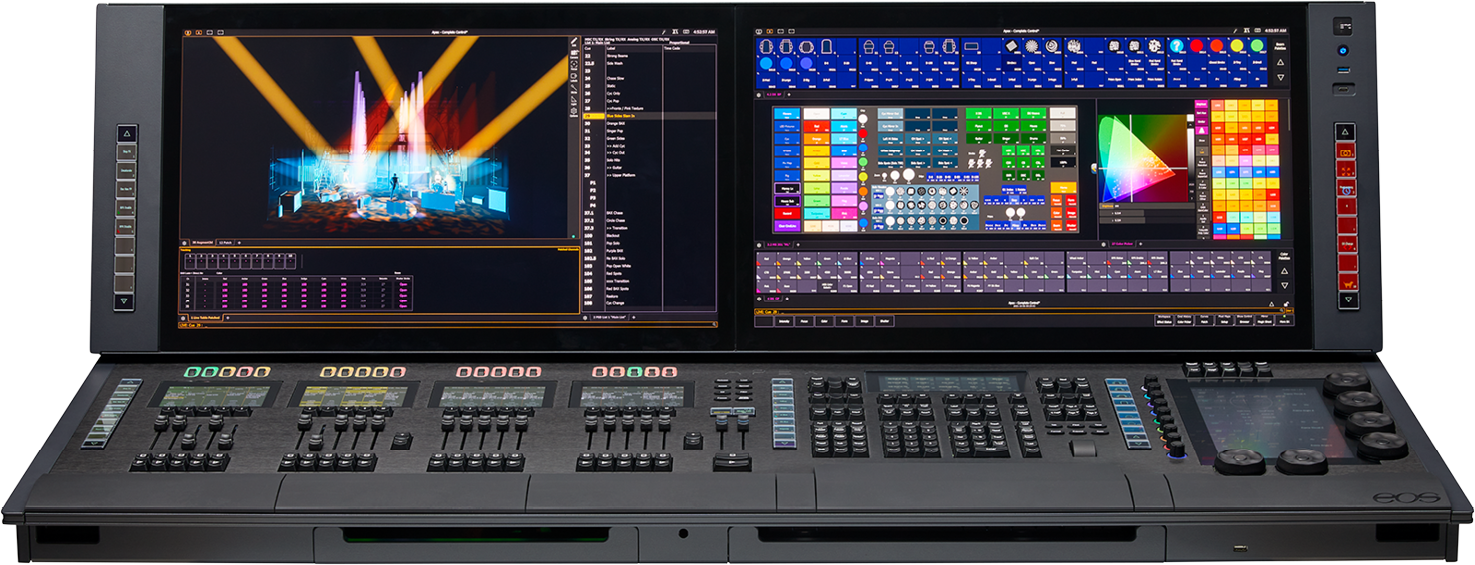Tap the camera icon on red bezel strip
The image size is (1475, 565).
pos(1346,151)
